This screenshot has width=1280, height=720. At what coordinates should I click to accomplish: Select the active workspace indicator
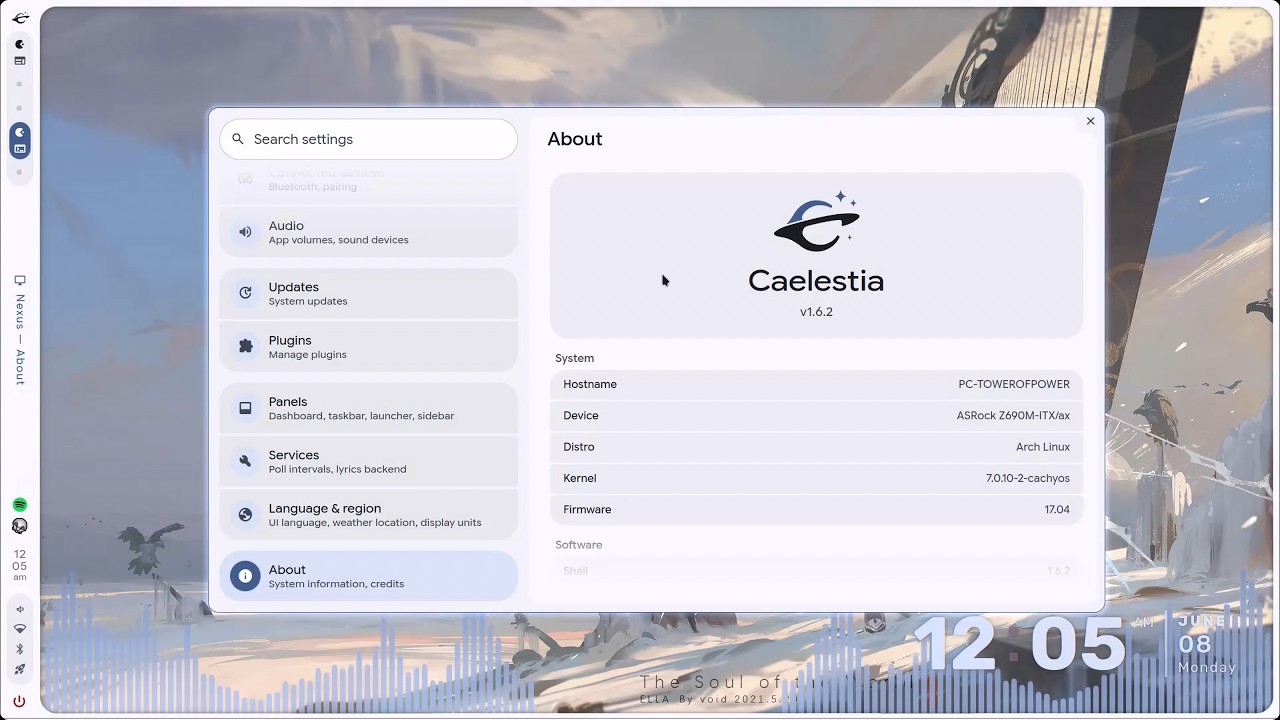point(19,140)
